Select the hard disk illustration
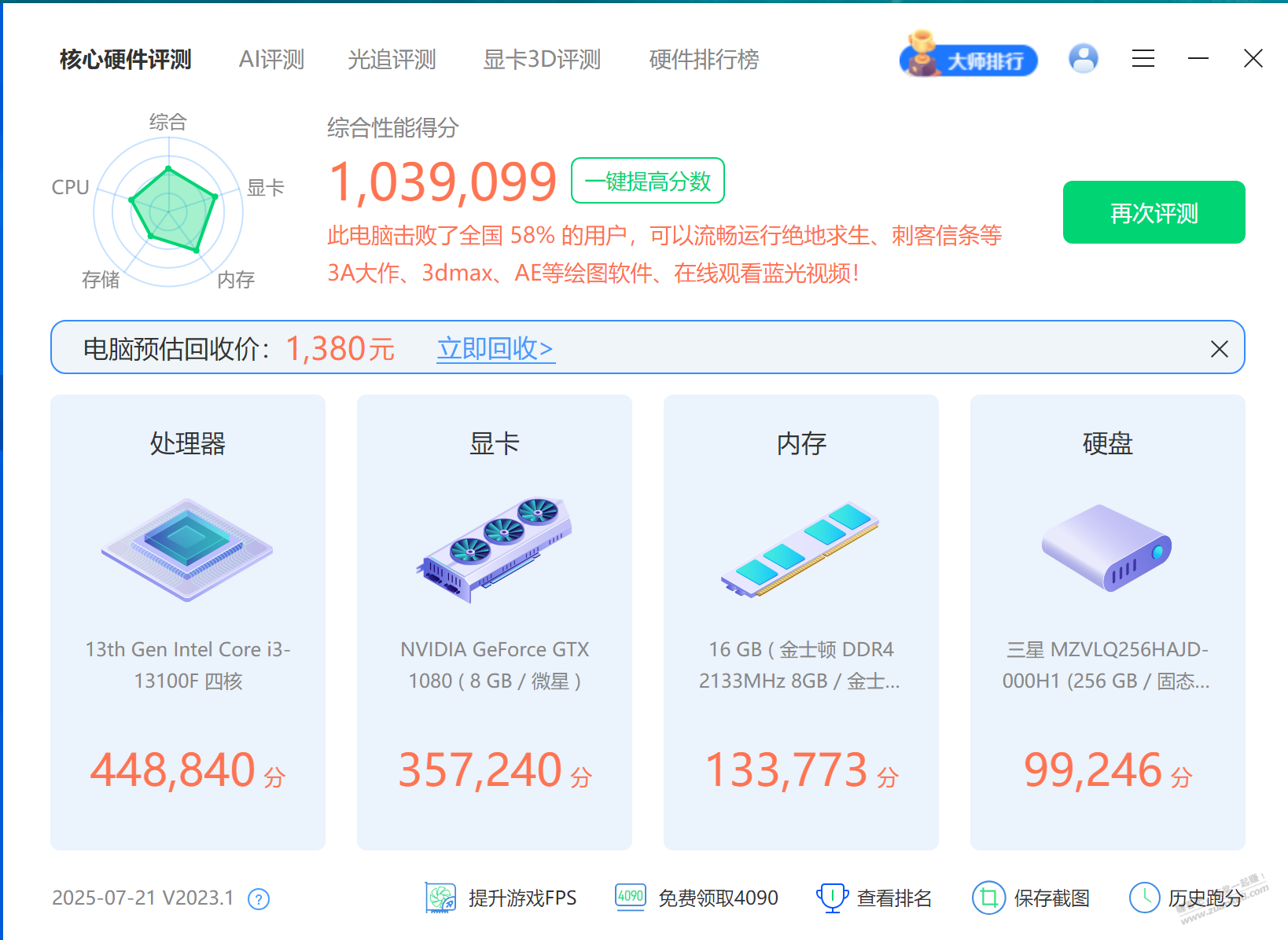 tap(1107, 548)
